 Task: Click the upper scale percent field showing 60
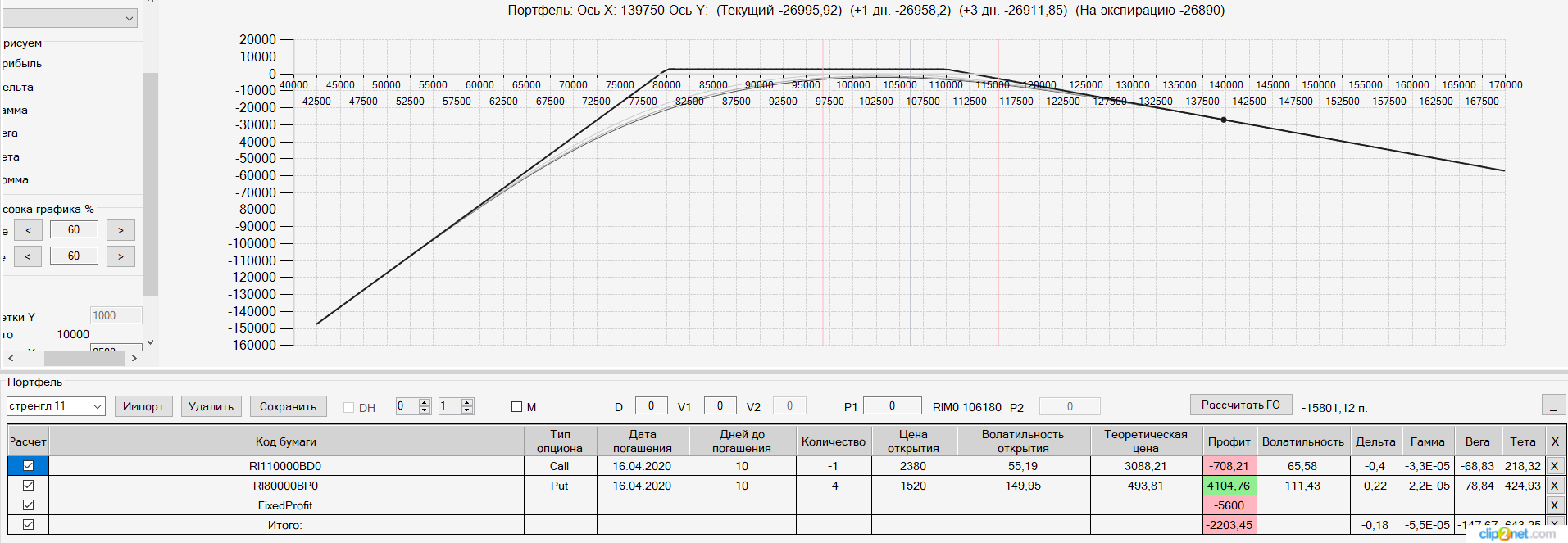(x=74, y=230)
